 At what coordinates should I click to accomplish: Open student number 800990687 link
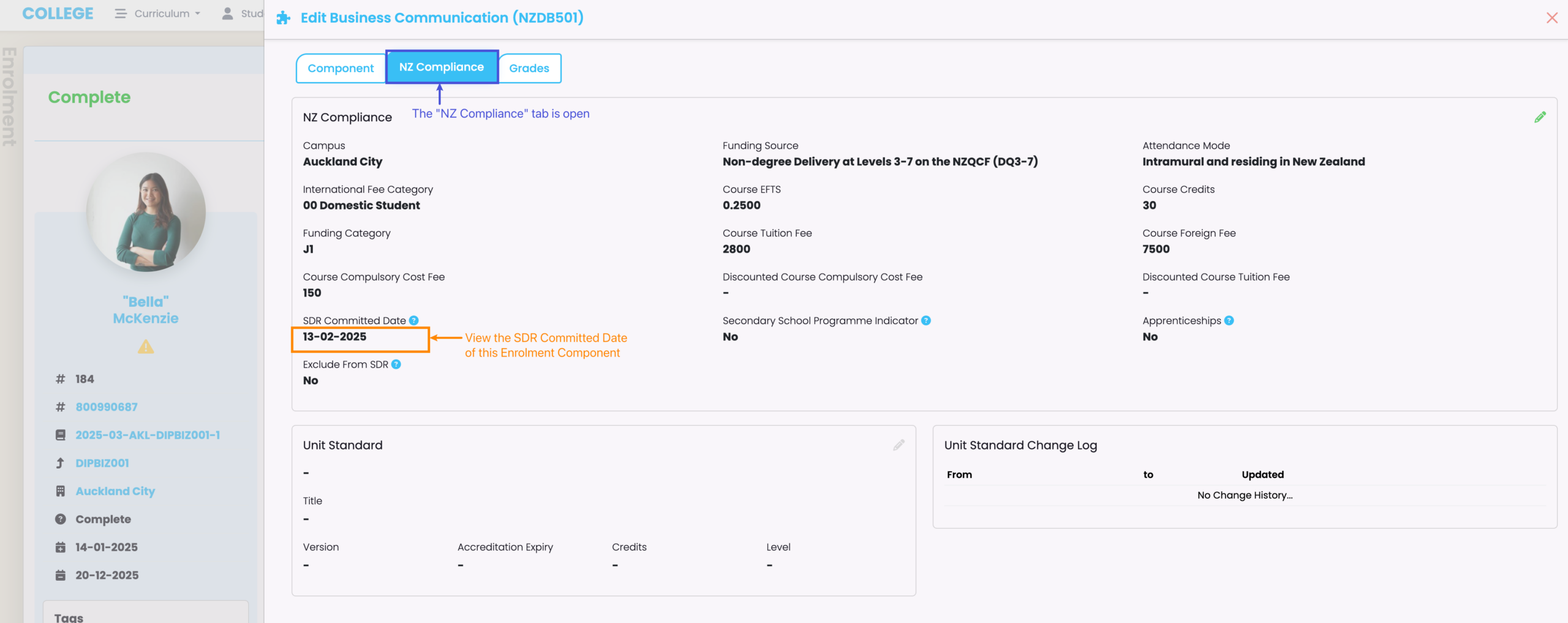[107, 407]
